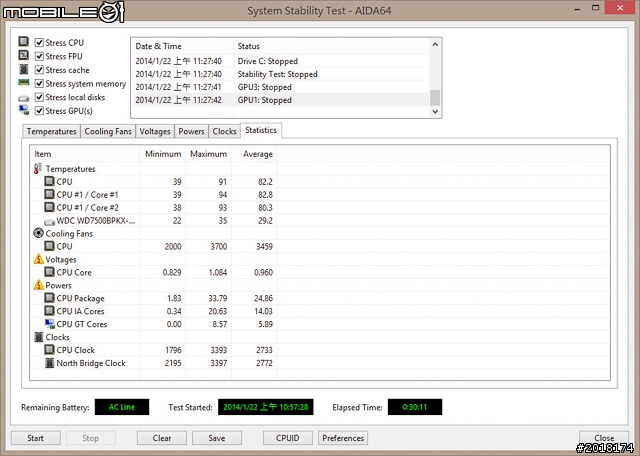This screenshot has width=640, height=456.
Task: Click the thermometer icon of Temperatures group
Action: [38, 168]
